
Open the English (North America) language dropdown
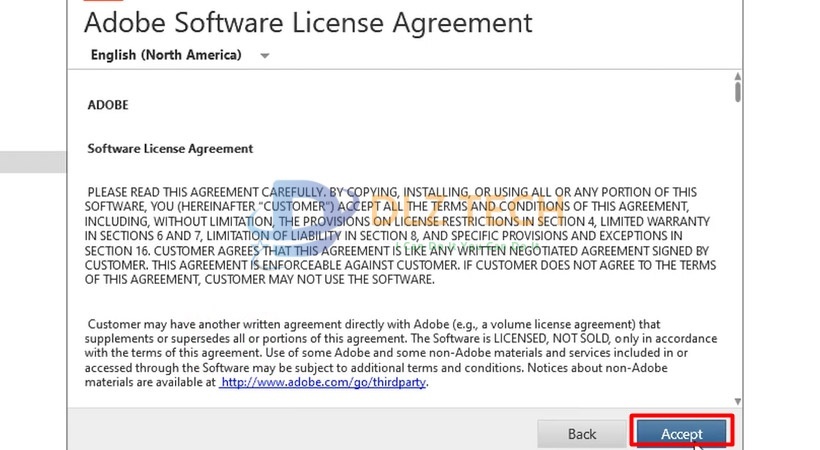pyautogui.click(x=166, y=55)
